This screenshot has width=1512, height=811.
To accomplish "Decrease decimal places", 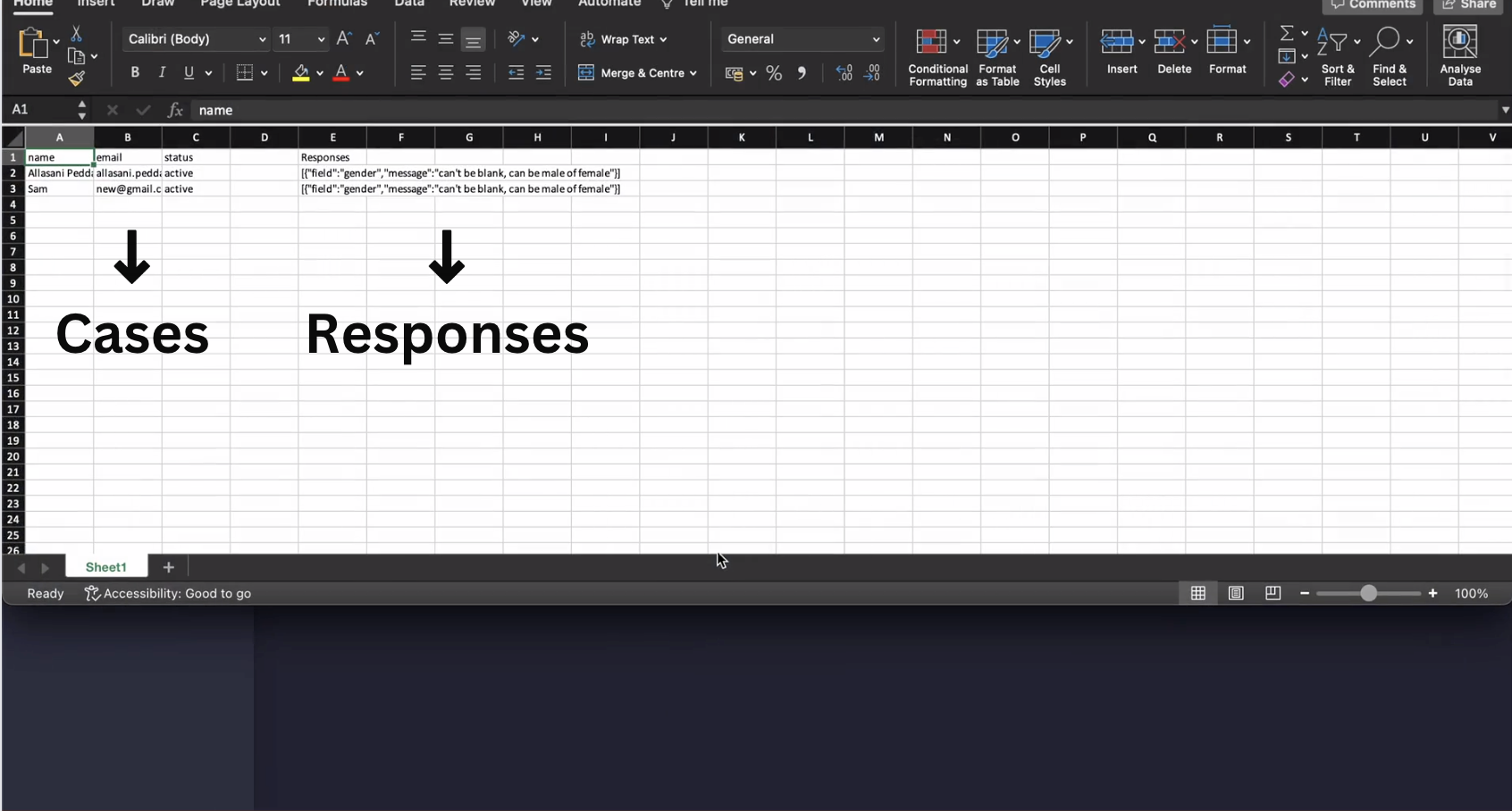I will tap(872, 72).
